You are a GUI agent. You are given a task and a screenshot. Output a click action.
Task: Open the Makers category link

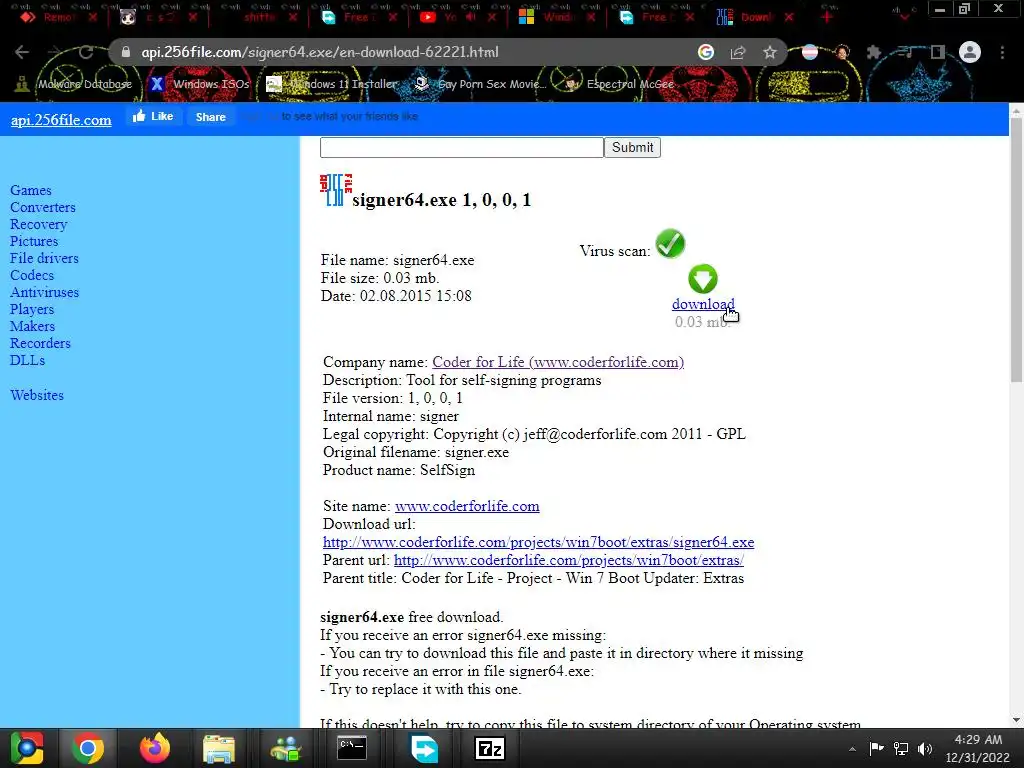(x=33, y=326)
